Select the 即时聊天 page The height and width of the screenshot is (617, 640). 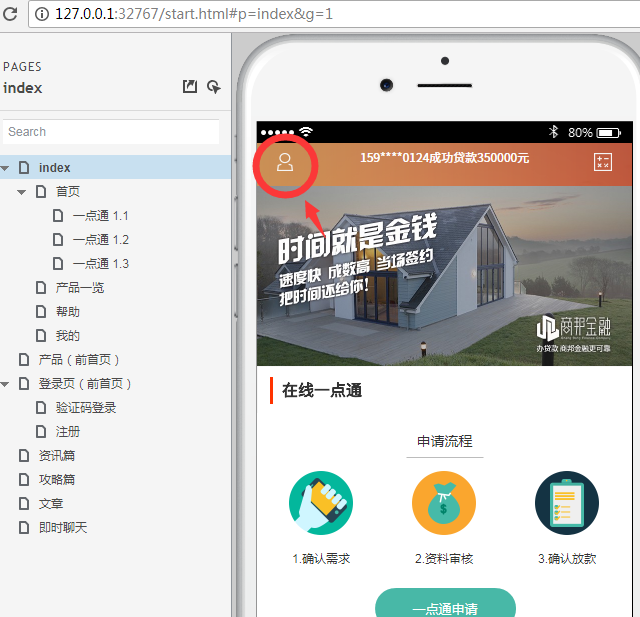[63, 528]
